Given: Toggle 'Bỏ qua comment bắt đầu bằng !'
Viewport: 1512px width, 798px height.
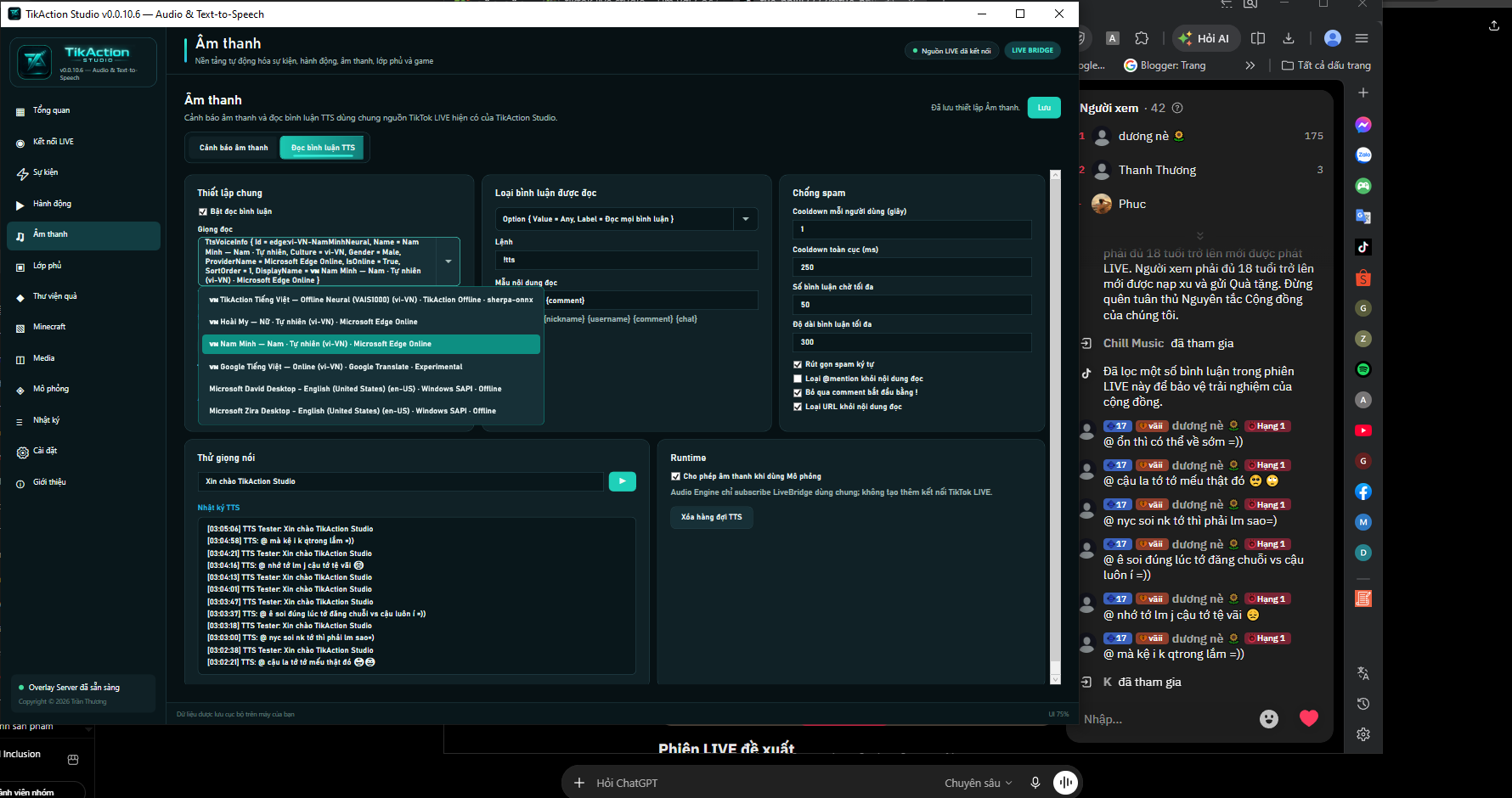Looking at the screenshot, I should click(798, 392).
